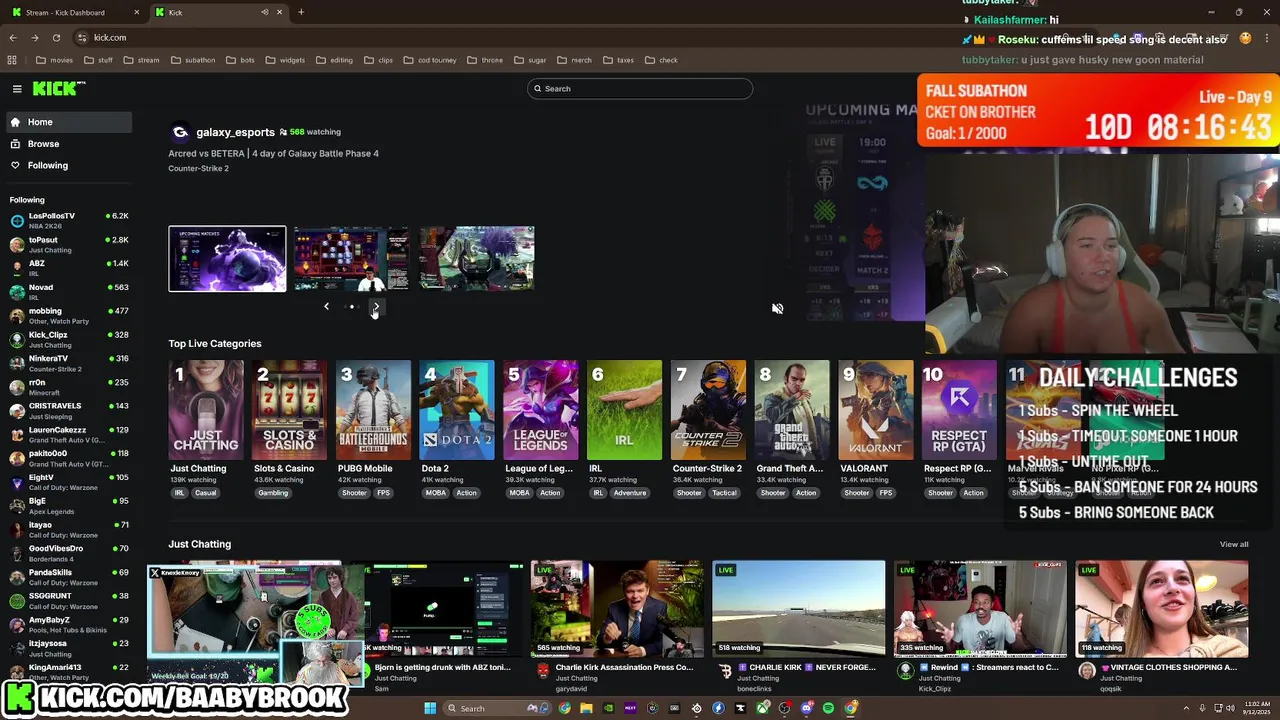Open Kick_Clipz in Following list

[x=68, y=339]
